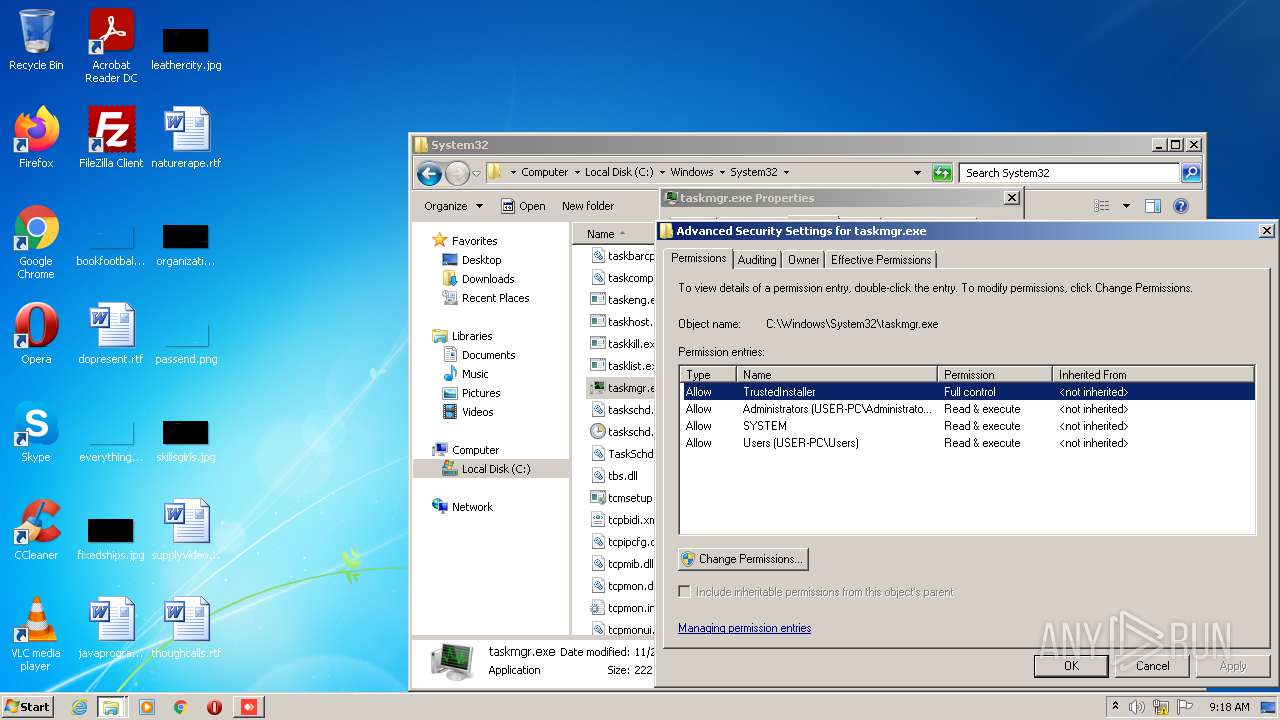Screen dimensions: 1280x720
Task: Click the Change Permissions button
Action: 743,559
